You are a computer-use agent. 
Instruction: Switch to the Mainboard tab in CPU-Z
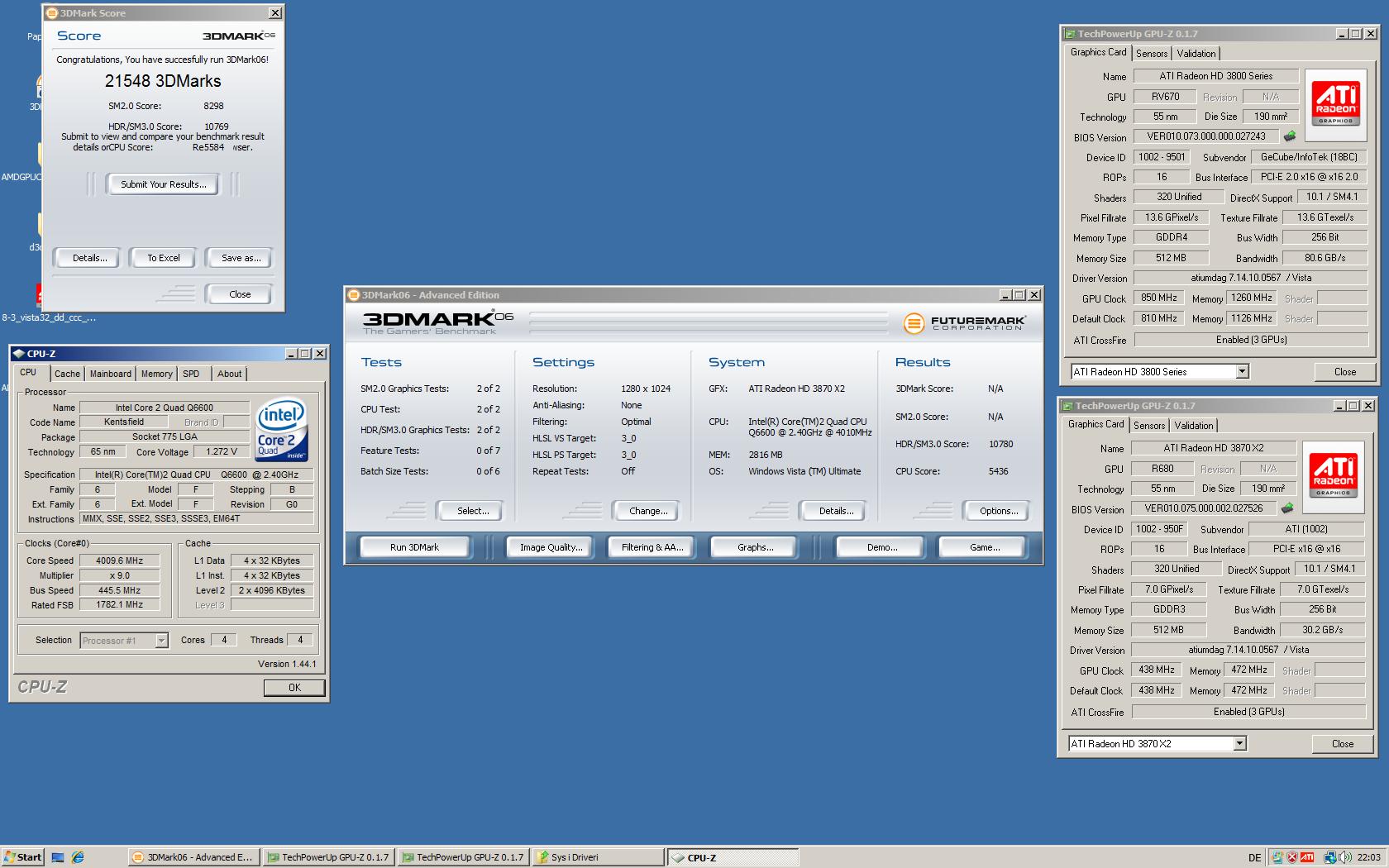point(110,374)
